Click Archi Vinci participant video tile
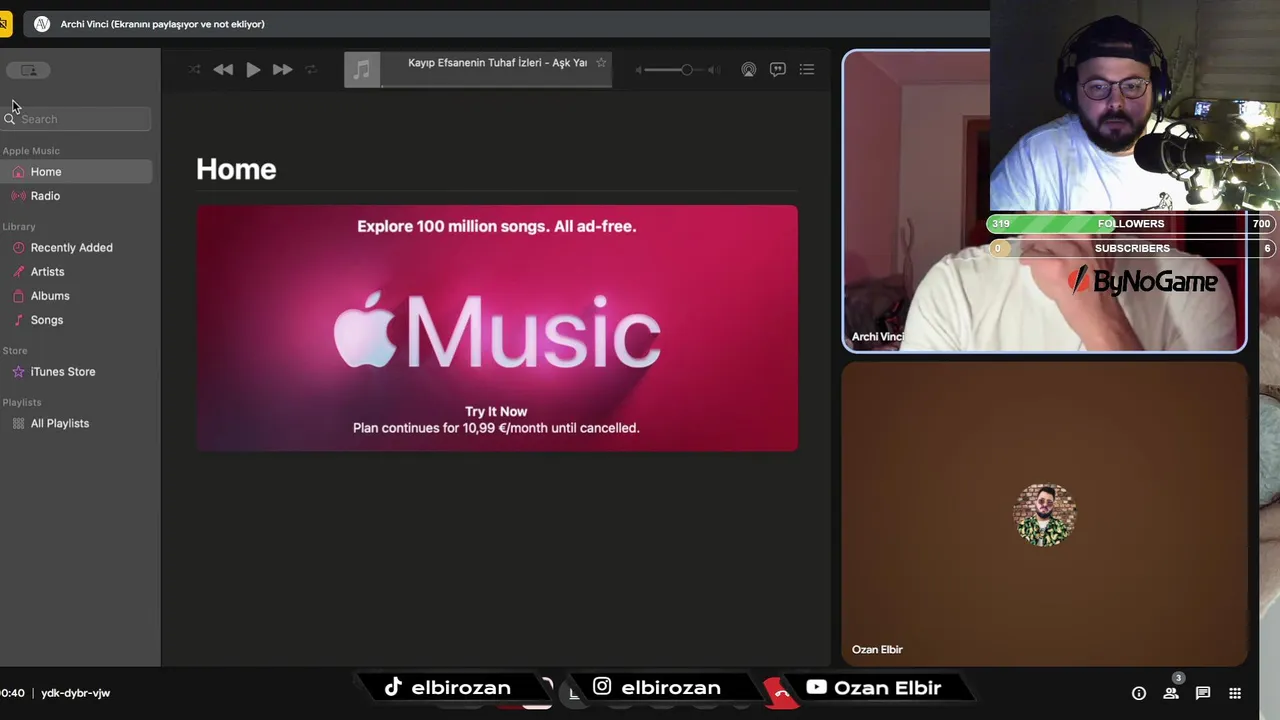1280x720 pixels. tap(1044, 201)
